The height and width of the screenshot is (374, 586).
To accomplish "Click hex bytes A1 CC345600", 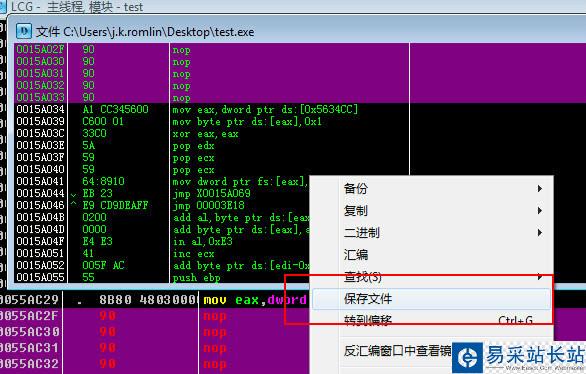I will click(115, 109).
